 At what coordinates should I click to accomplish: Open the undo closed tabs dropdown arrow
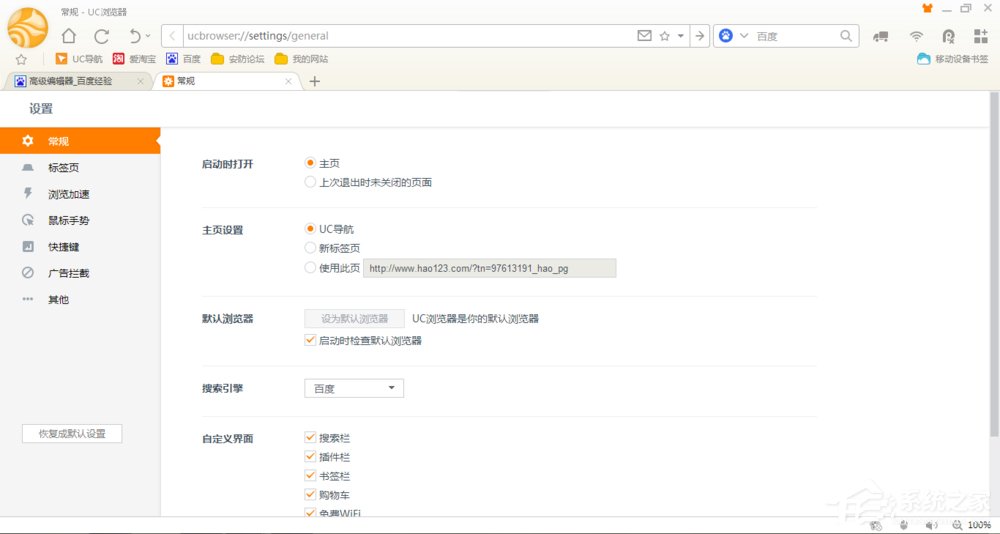pos(148,37)
